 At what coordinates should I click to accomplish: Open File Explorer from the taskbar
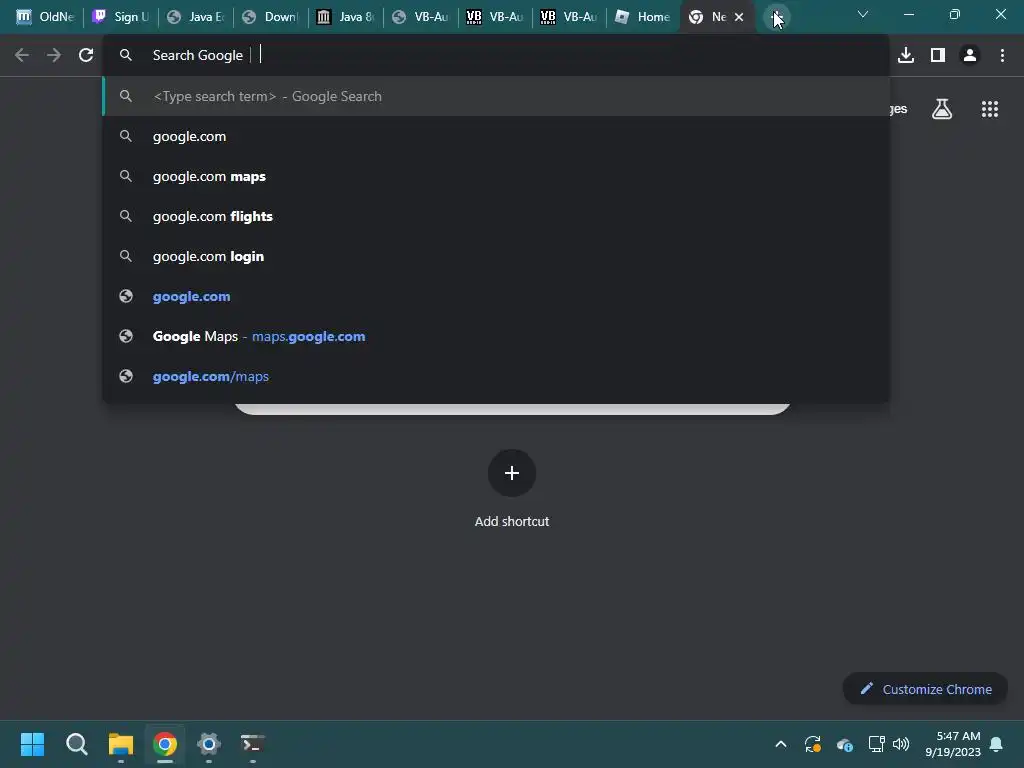[121, 744]
